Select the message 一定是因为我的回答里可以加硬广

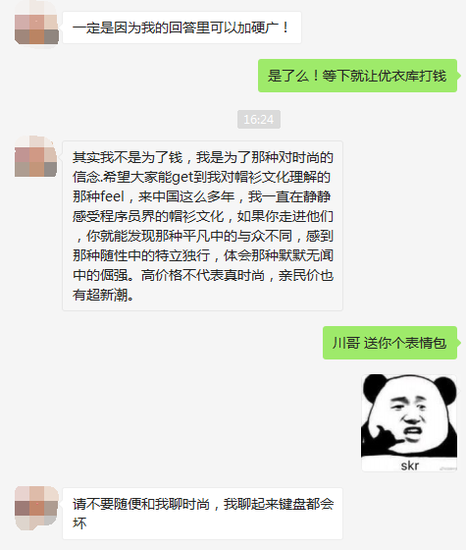182,28
